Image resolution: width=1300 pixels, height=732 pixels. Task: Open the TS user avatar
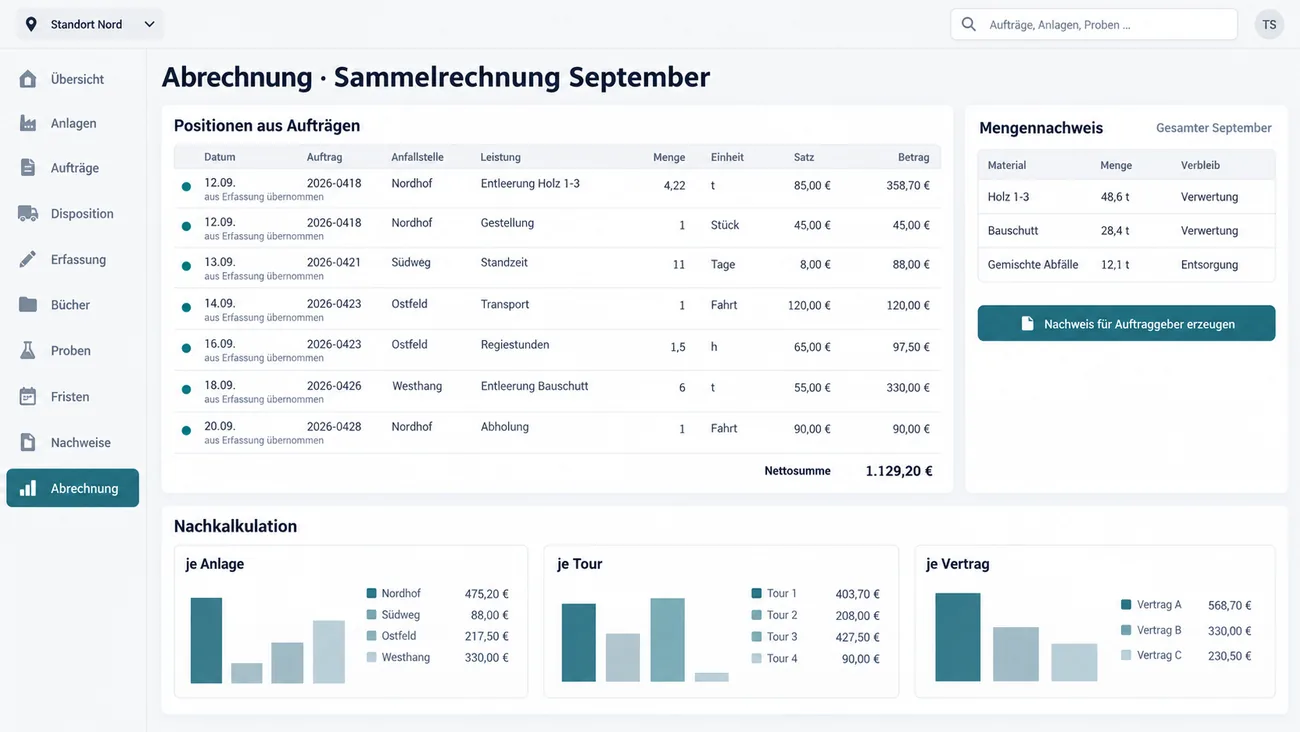1269,24
